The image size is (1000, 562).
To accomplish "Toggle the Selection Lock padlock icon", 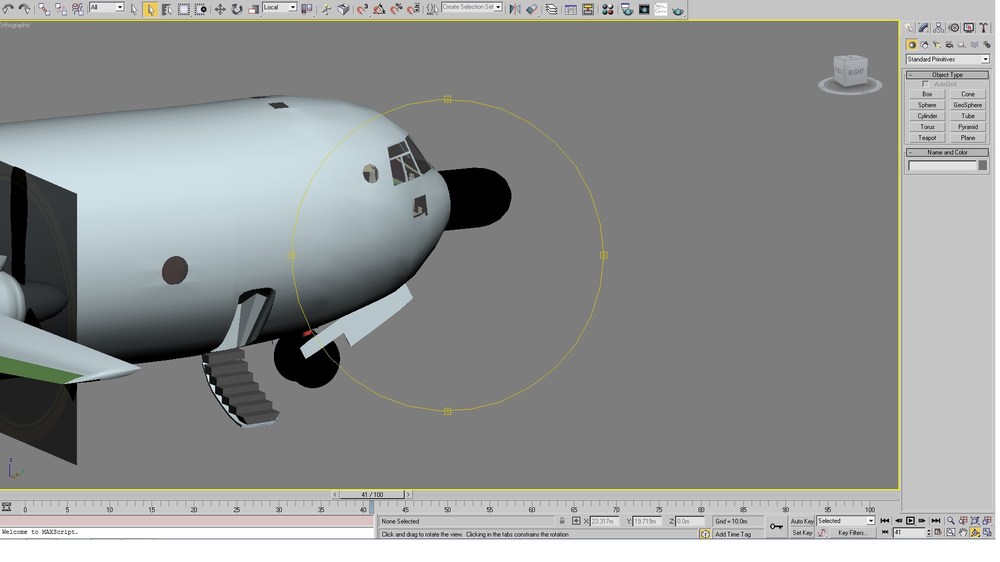I will (x=562, y=521).
